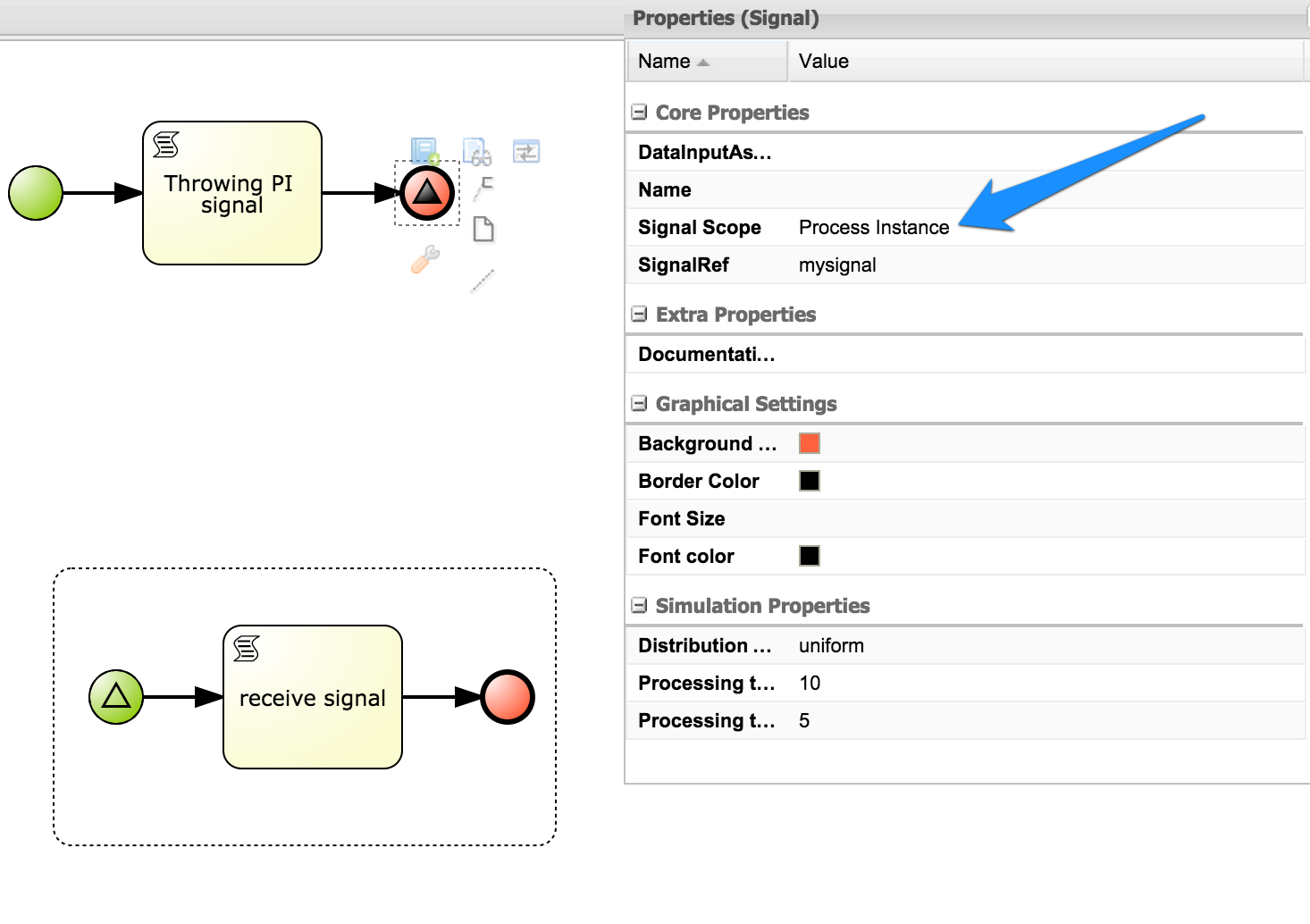Select the receive signal task in the subprocess
The width and height of the screenshot is (1310, 924).
point(312,697)
